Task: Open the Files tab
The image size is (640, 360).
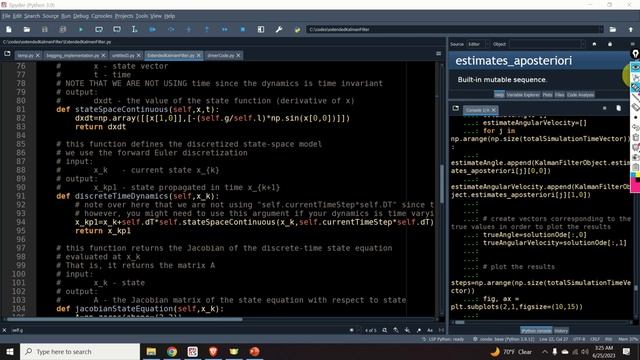Action: point(560,95)
